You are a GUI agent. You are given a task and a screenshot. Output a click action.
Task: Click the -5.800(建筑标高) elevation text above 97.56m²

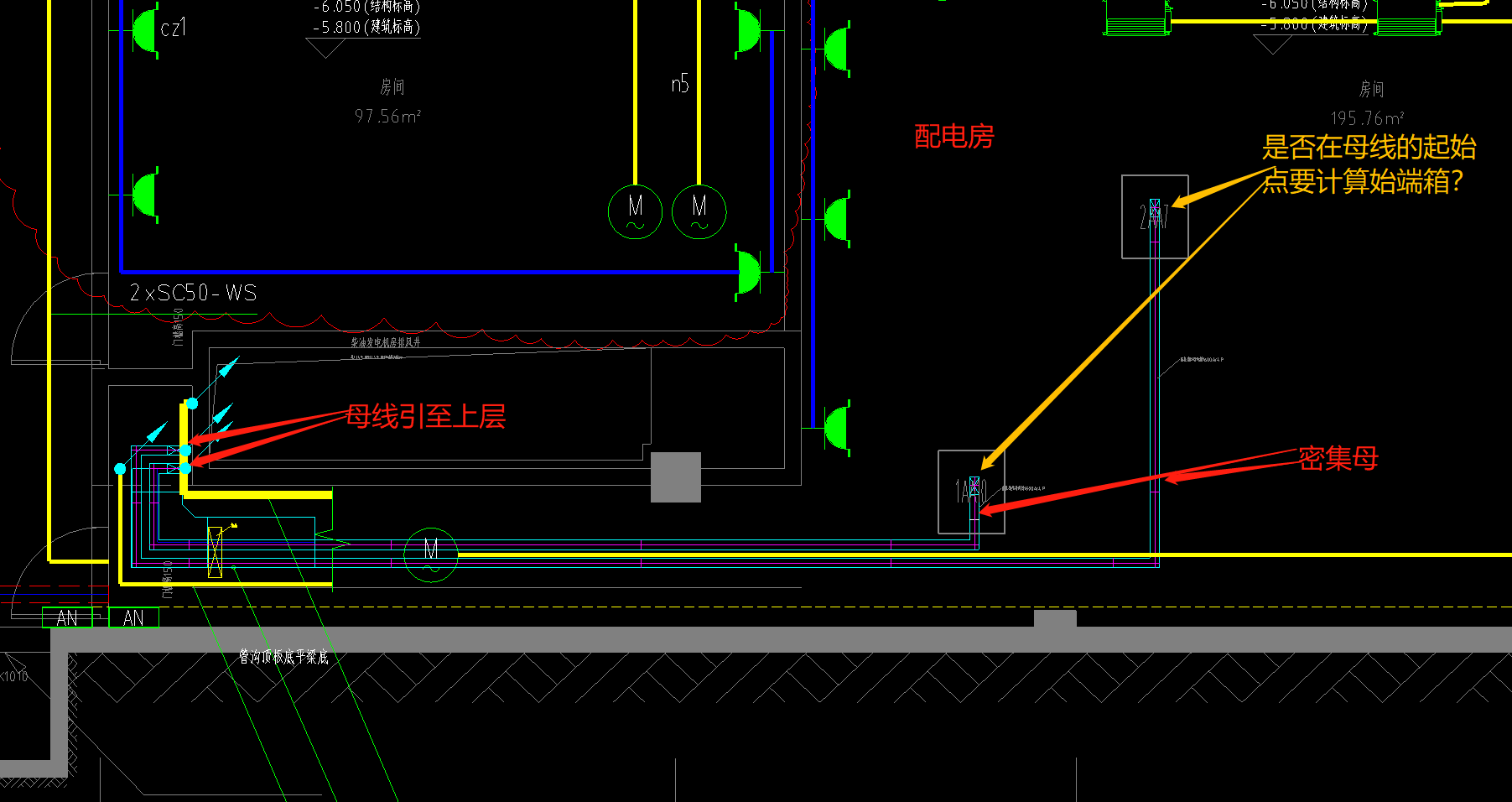point(366,27)
